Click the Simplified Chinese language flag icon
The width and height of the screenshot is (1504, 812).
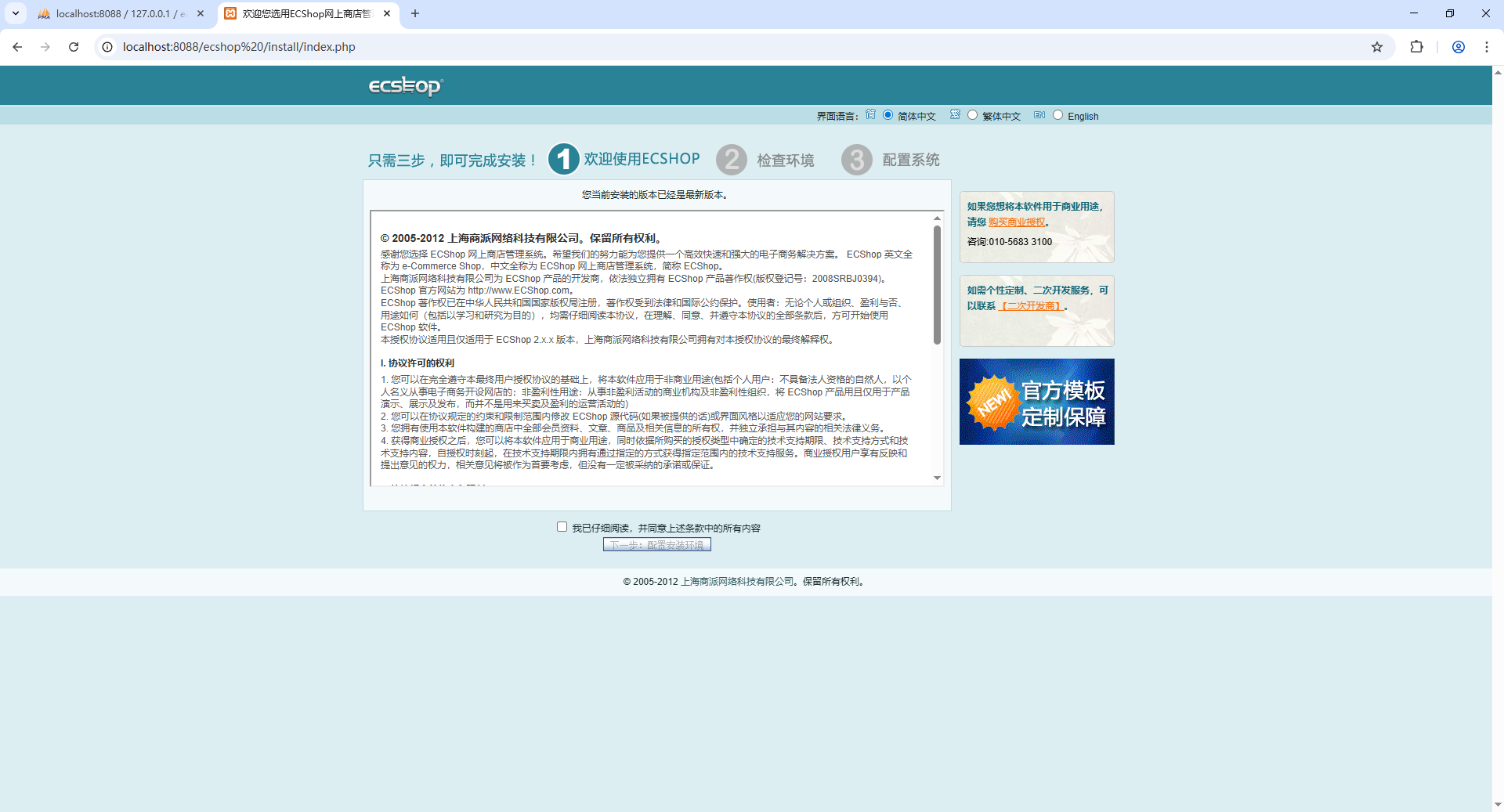tap(870, 114)
